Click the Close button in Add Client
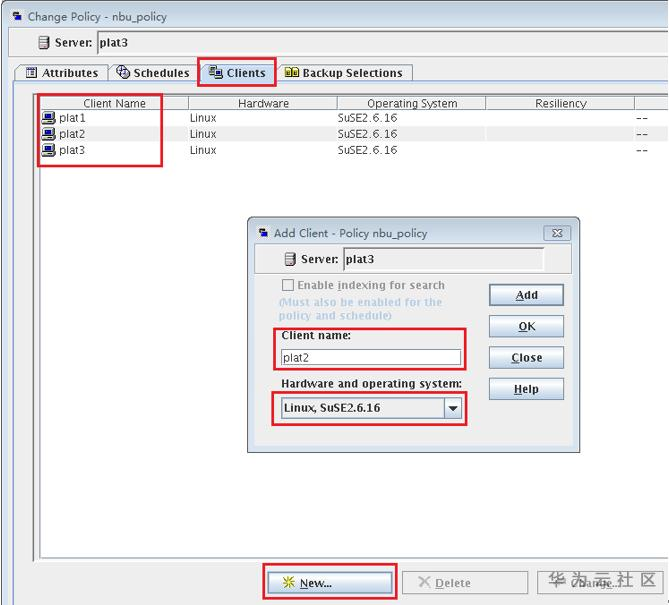Screen dimensions: 669x605 526,358
